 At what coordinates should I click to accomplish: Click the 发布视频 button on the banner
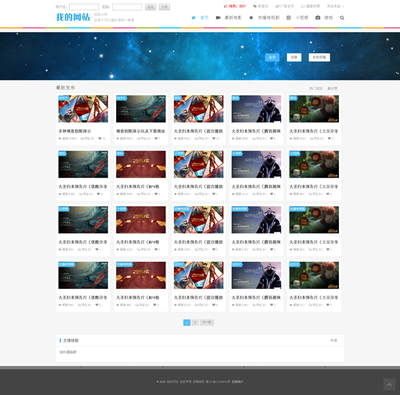(x=319, y=57)
